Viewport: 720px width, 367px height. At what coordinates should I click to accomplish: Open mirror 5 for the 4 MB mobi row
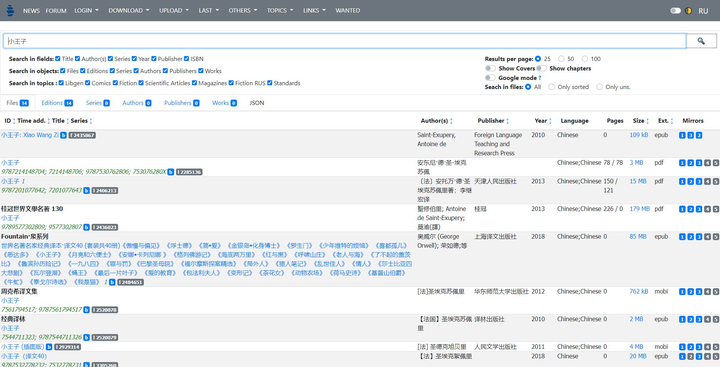point(715,347)
